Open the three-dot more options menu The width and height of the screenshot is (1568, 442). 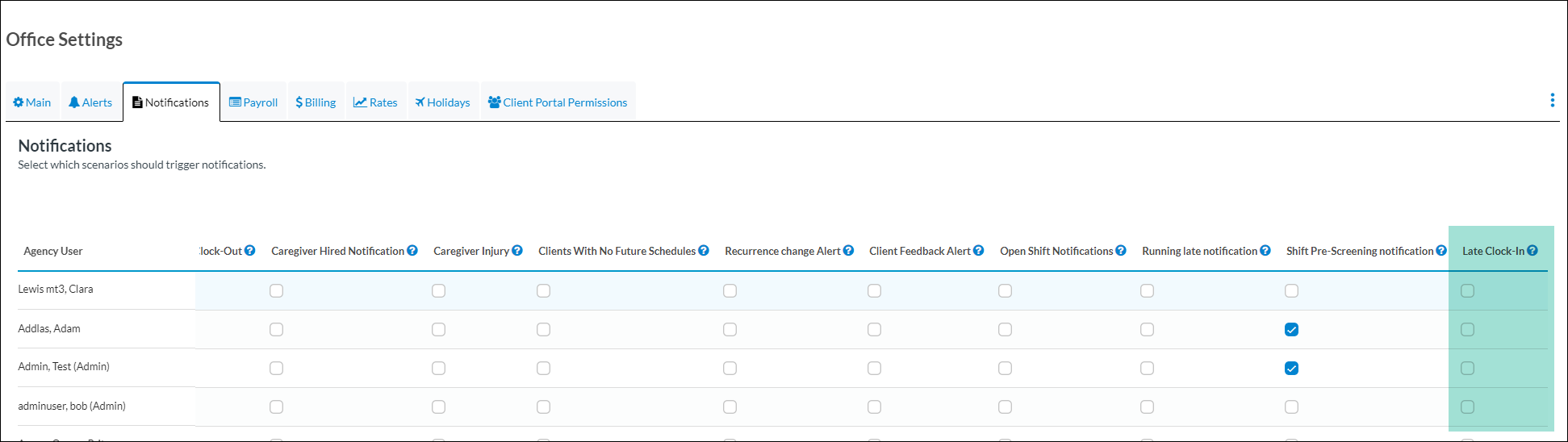[x=1552, y=100]
